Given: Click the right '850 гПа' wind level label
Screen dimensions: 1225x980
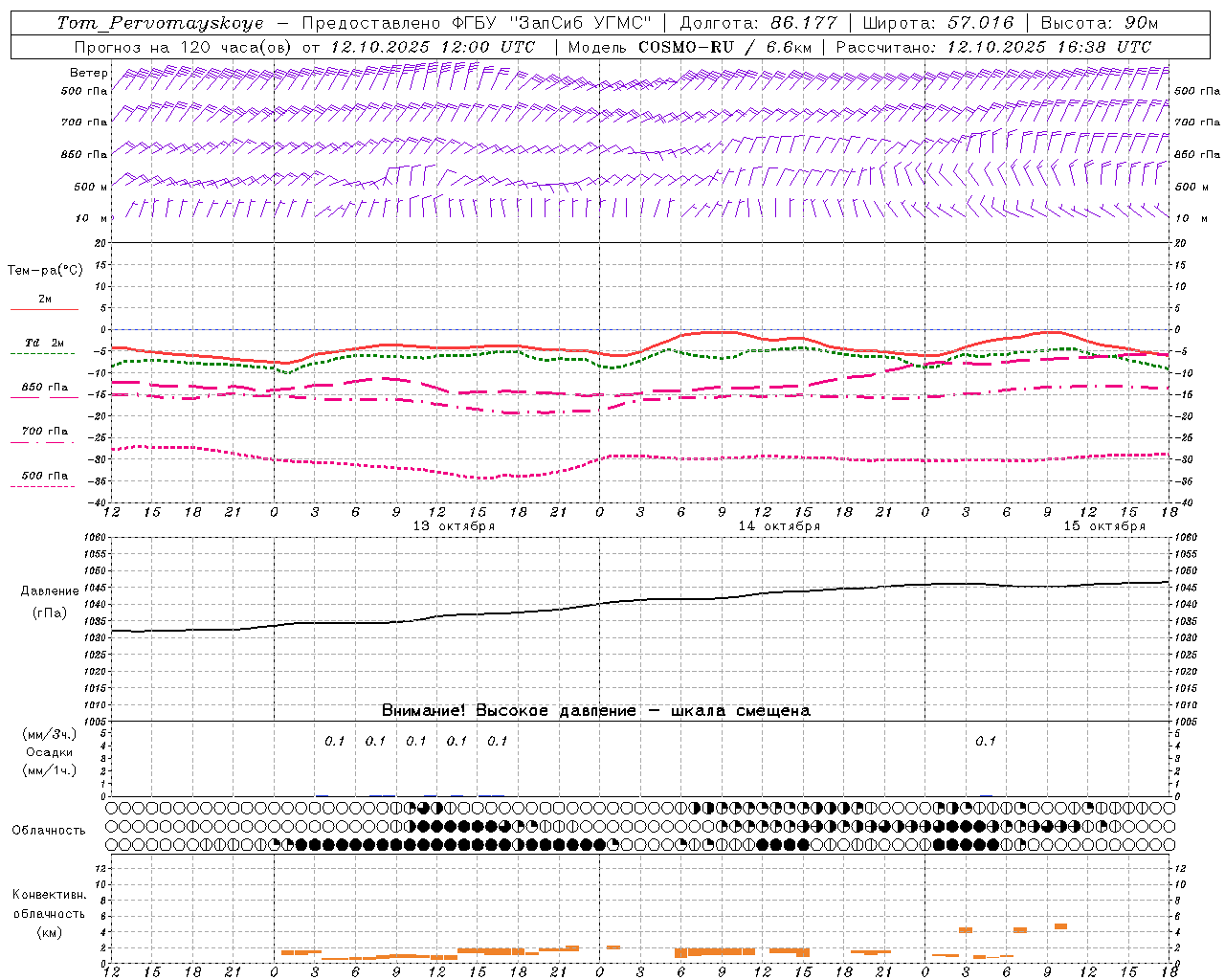Looking at the screenshot, I should click(1197, 154).
